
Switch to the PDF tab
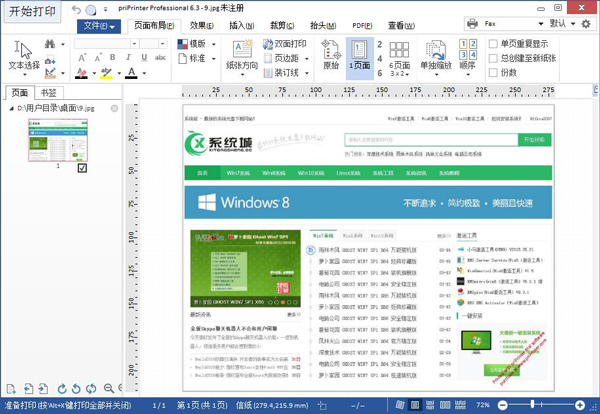coord(362,26)
